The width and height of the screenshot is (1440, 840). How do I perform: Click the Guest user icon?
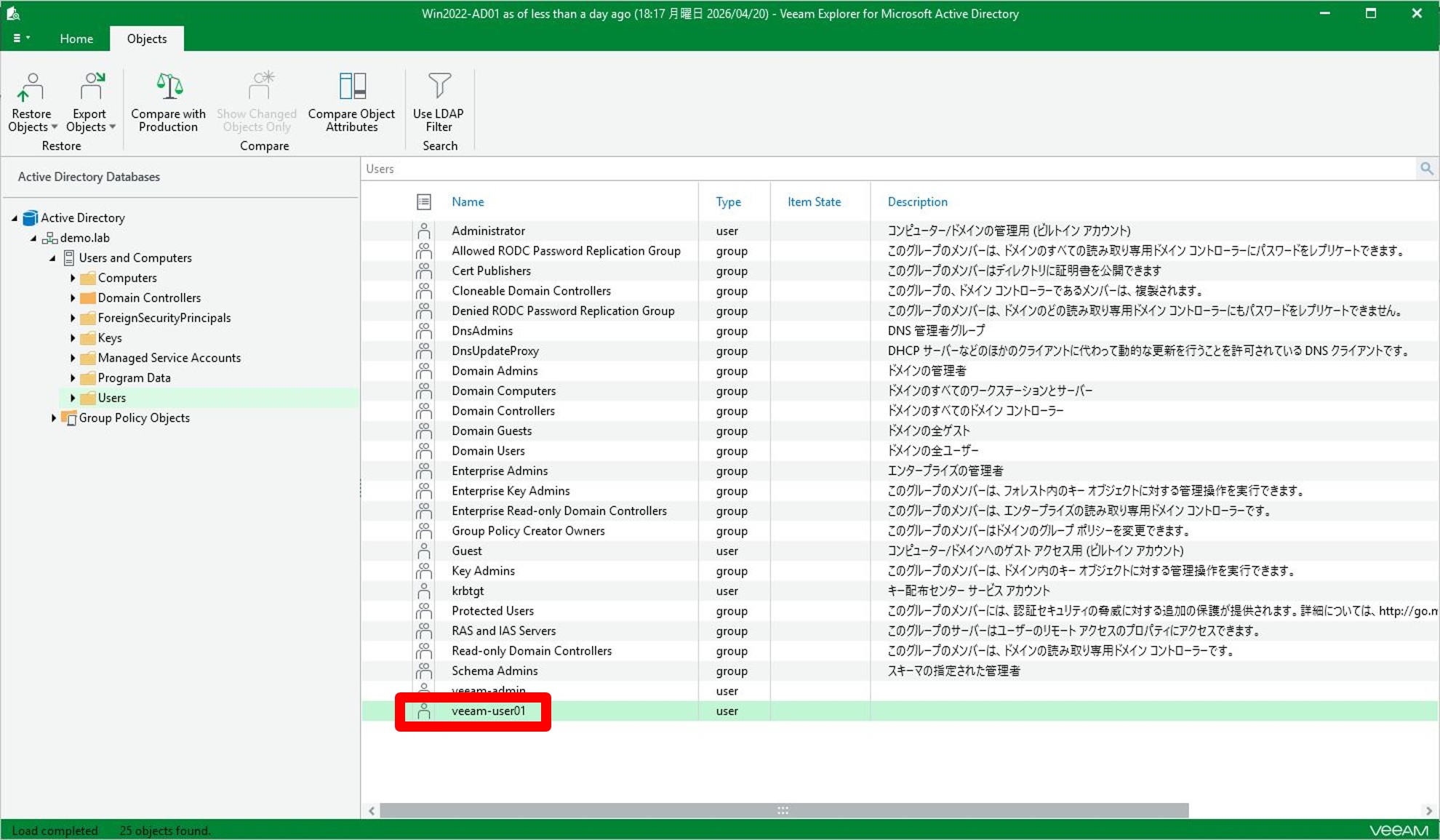click(x=424, y=551)
